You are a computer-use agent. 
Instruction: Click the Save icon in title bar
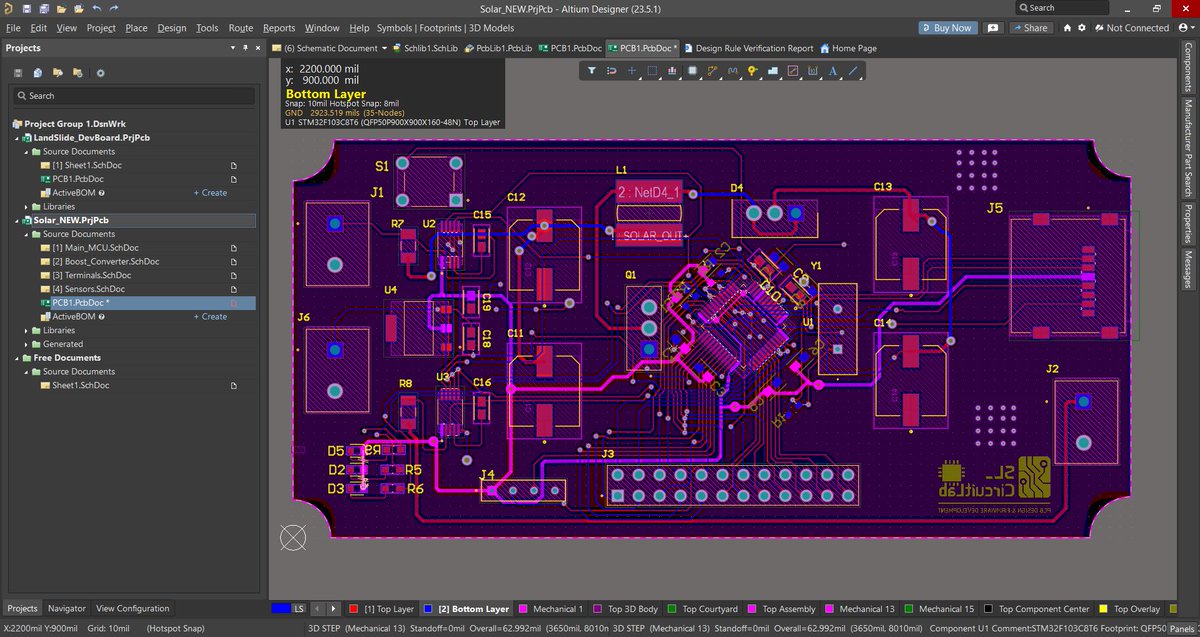click(x=27, y=8)
